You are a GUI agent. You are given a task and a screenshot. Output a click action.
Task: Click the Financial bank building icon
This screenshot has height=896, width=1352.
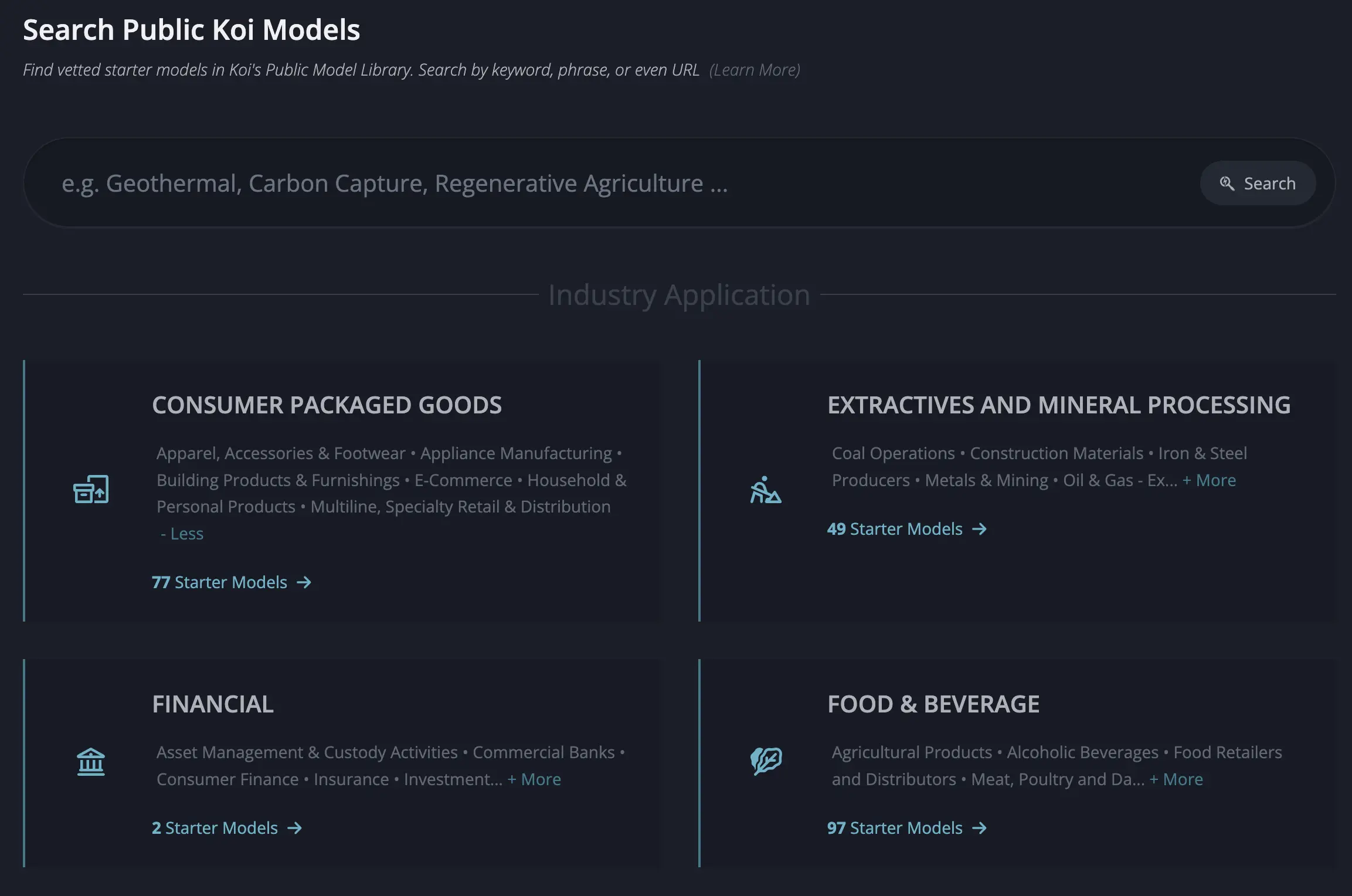(91, 762)
